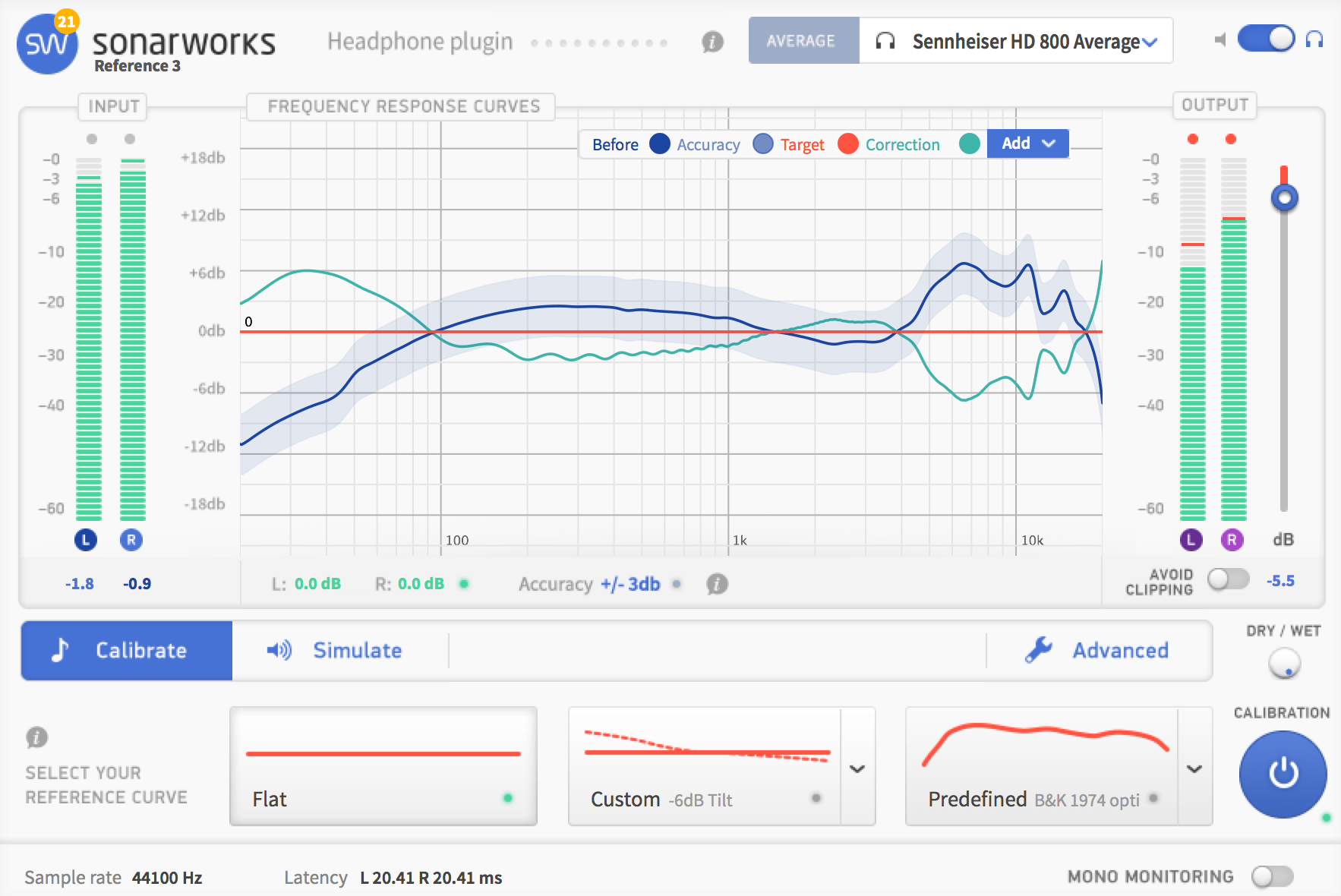Click the output gain slider handle
The width and height of the screenshot is (1341, 896).
1284,198
